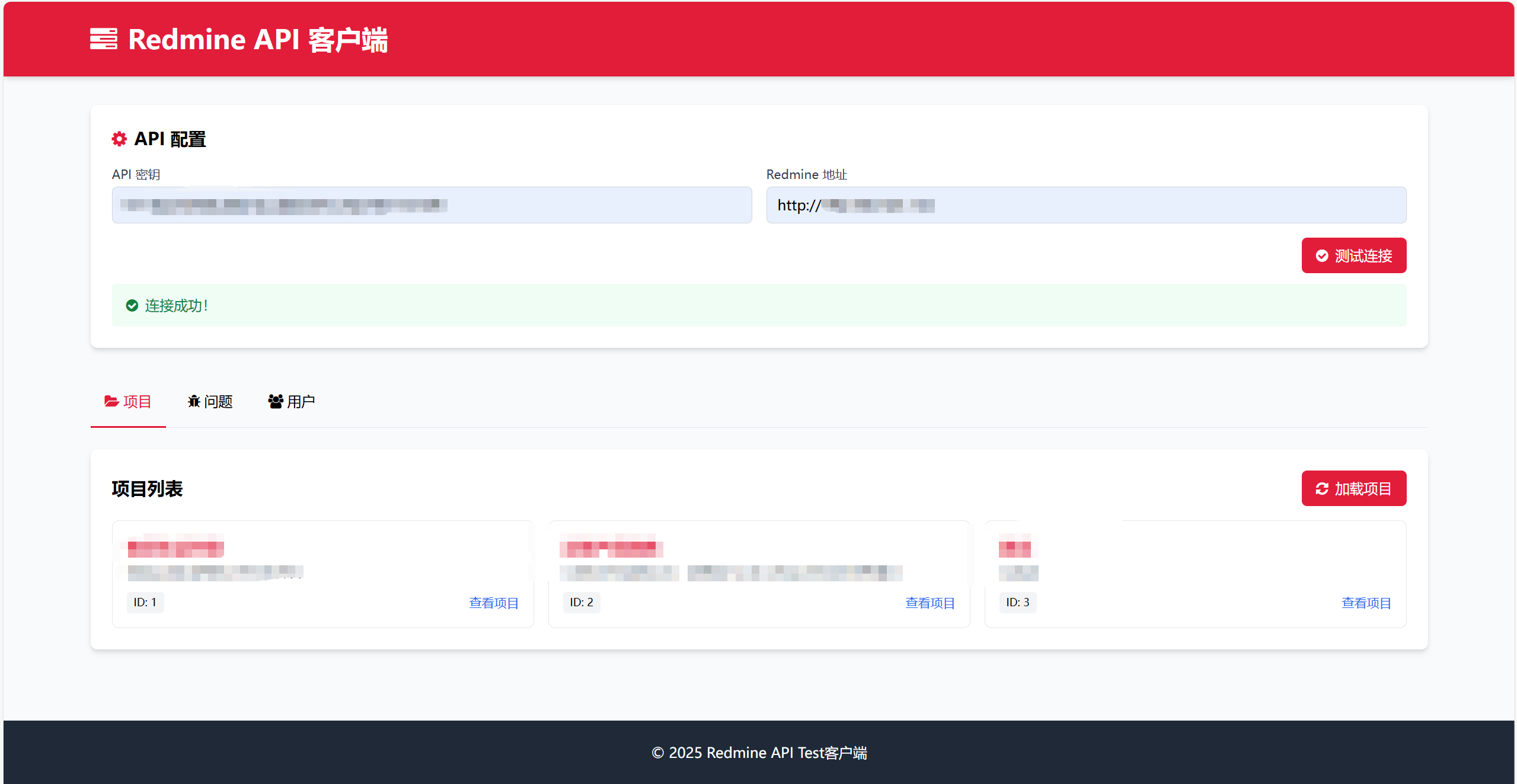Click the bug icon on the 问题 tab
Viewport: 1517px width, 784px height.
(x=193, y=401)
